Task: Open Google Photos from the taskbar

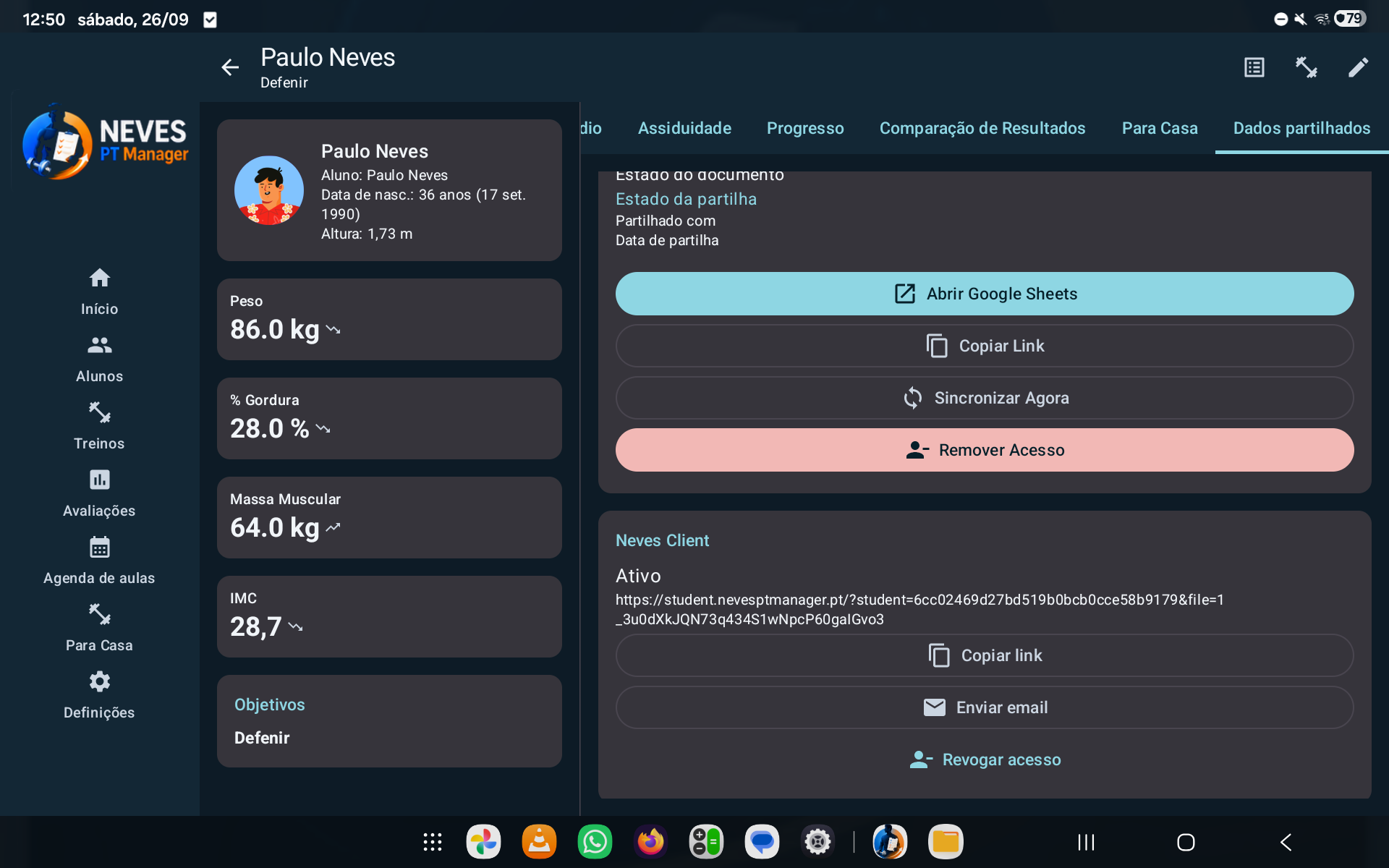Action: pos(483,842)
